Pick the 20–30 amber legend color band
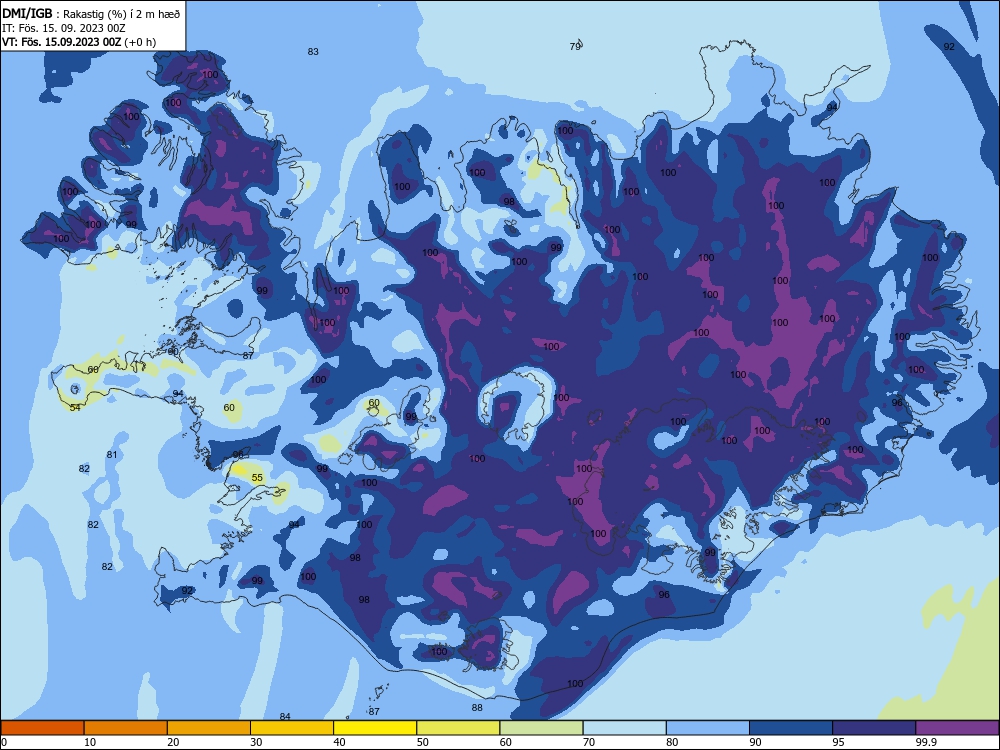The image size is (1000, 750). pos(209,728)
